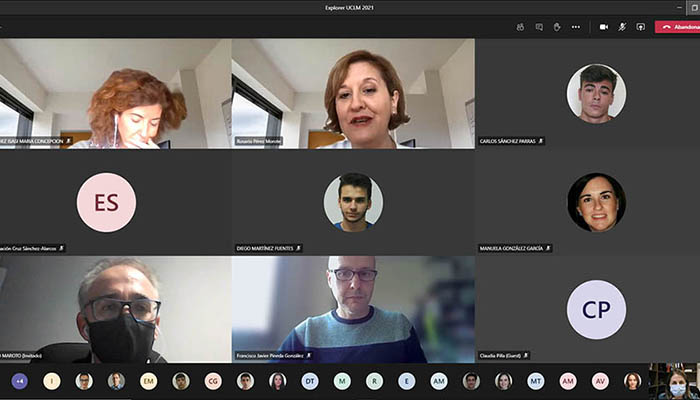The height and width of the screenshot is (400, 700).
Task: Select Francisco Javier Pineda González video
Action: coord(353,309)
